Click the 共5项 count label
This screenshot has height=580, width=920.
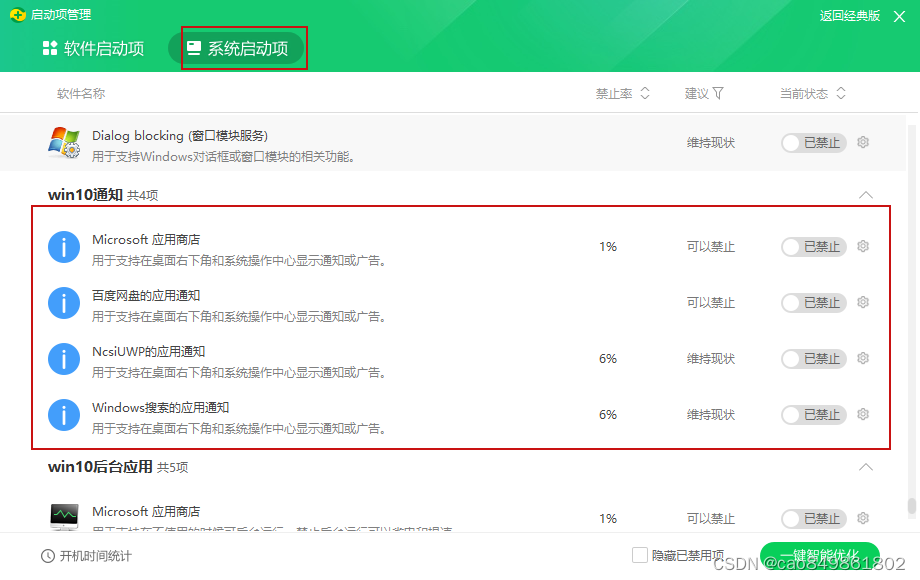pos(172,467)
